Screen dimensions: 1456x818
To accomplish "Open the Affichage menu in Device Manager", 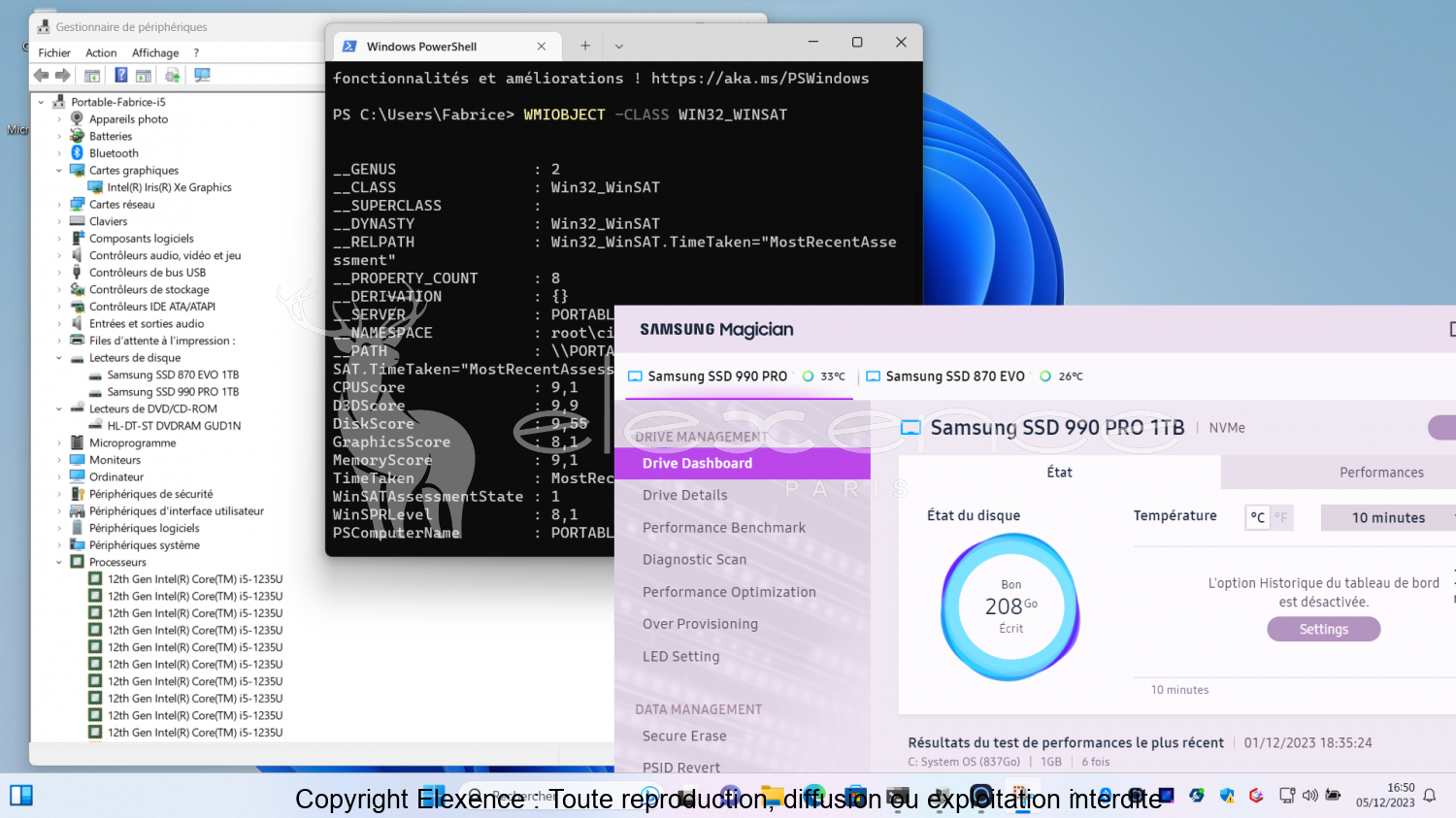I will click(x=155, y=52).
